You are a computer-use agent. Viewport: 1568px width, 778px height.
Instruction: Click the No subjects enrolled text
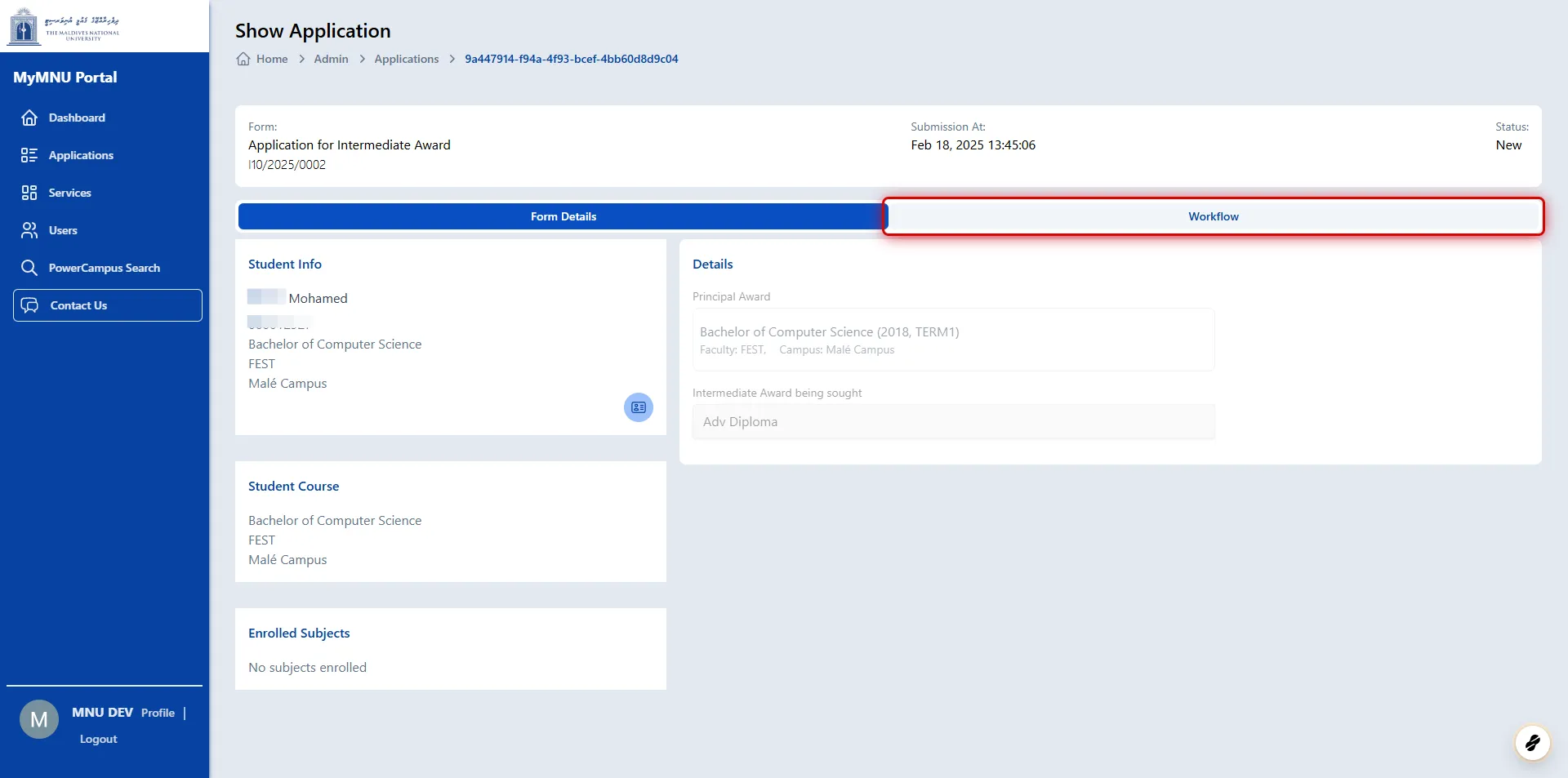point(307,668)
